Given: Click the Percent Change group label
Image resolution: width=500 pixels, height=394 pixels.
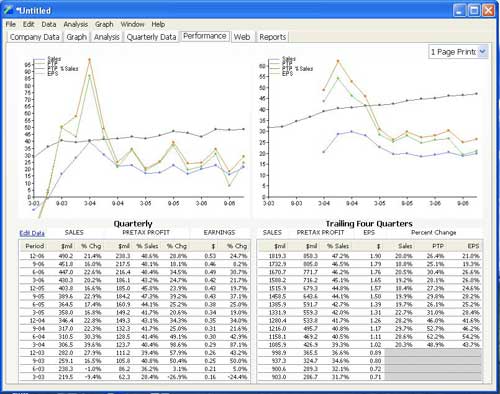Looking at the screenshot, I should pyautogui.click(x=433, y=233).
